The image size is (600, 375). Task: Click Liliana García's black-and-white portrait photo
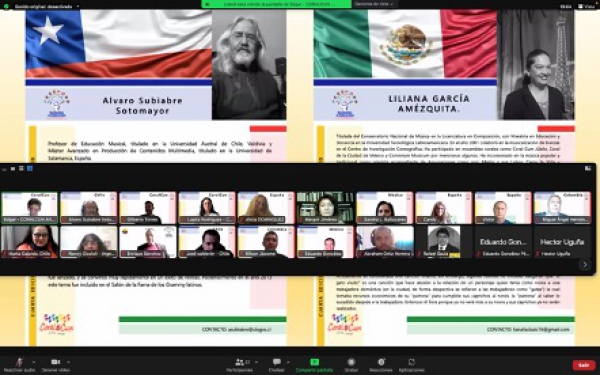pos(536,65)
